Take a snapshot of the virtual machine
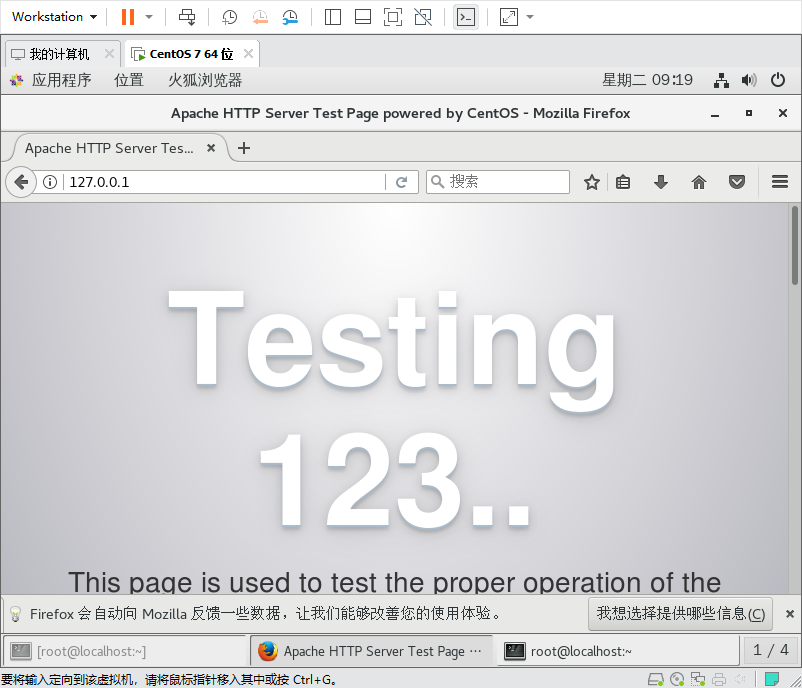The width and height of the screenshot is (802, 688). [x=229, y=17]
